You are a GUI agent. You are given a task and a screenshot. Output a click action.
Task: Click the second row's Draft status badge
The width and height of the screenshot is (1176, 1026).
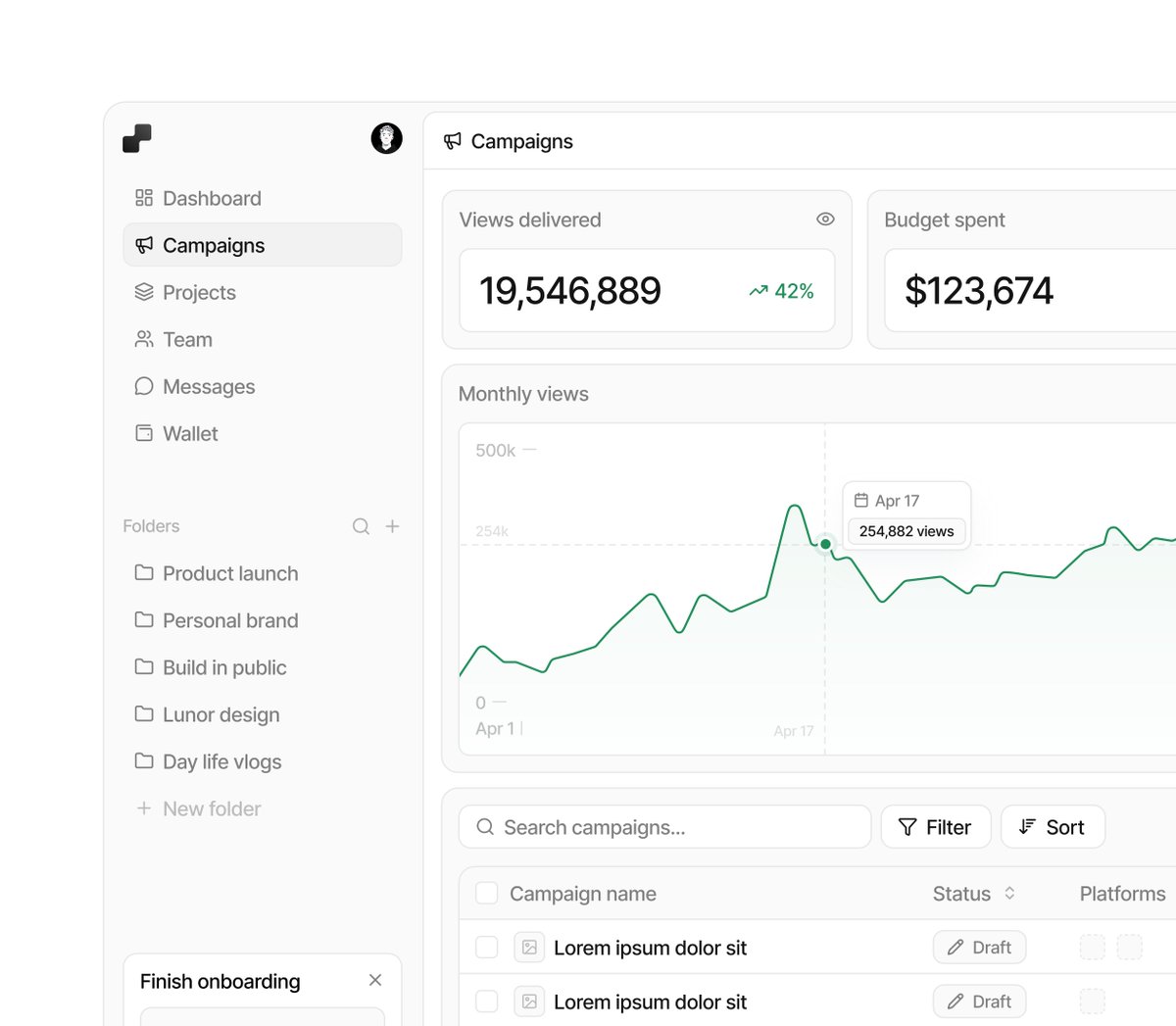[x=979, y=1001]
